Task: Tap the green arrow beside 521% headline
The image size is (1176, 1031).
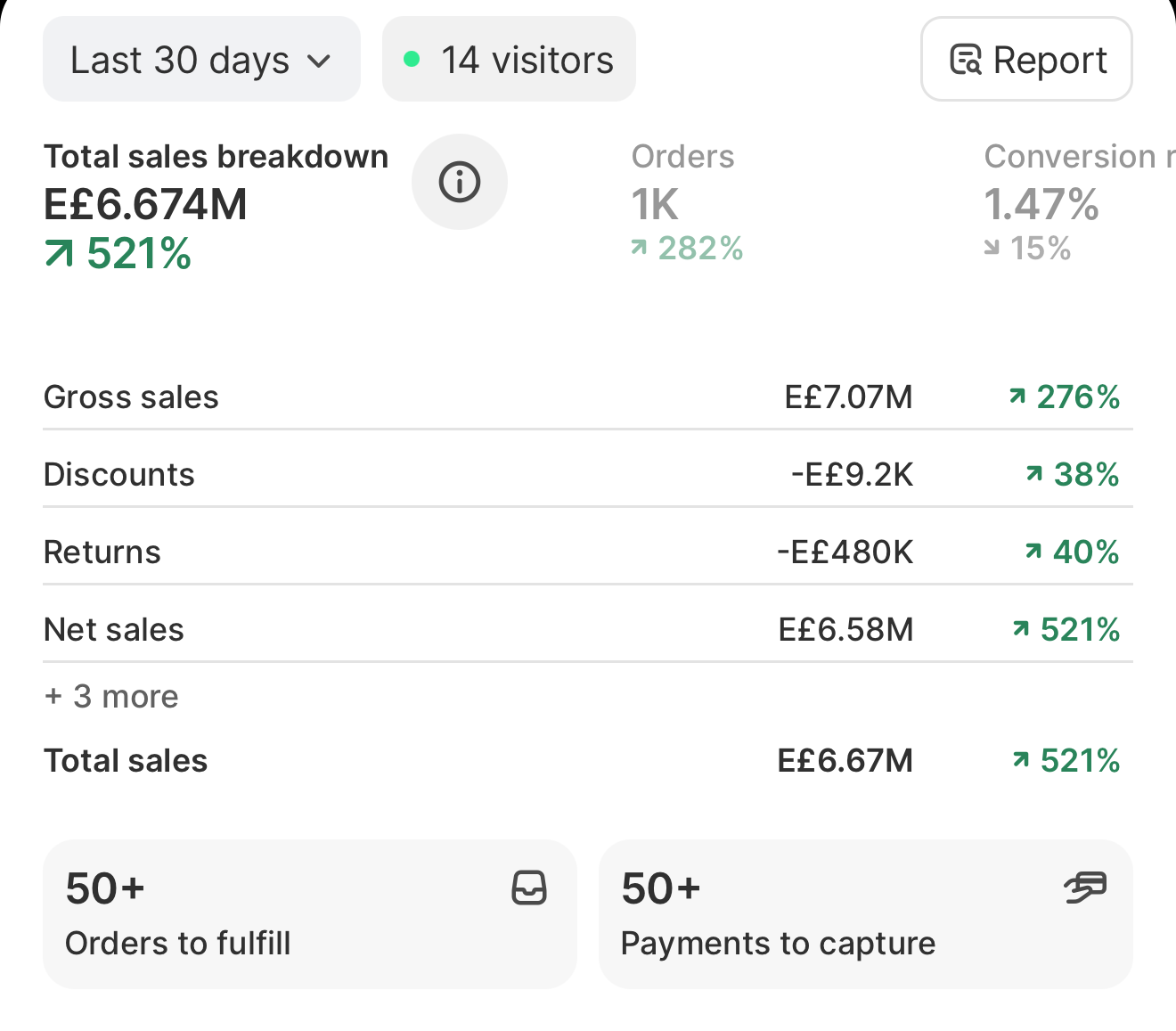Action: click(x=59, y=255)
